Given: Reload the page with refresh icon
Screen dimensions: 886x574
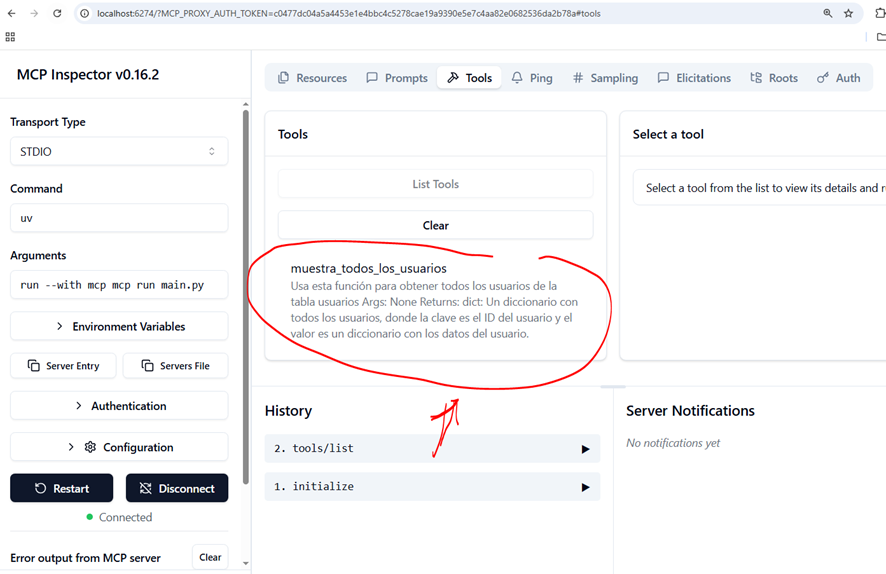Looking at the screenshot, I should pos(57,14).
